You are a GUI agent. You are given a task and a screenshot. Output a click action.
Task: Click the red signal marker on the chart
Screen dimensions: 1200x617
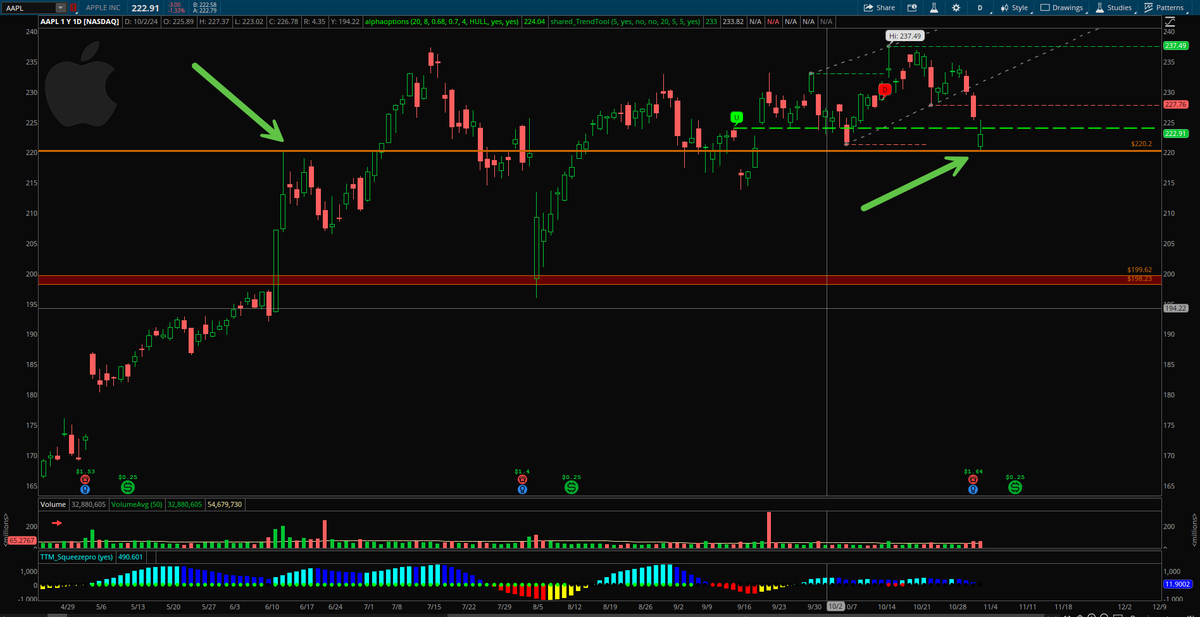point(884,90)
